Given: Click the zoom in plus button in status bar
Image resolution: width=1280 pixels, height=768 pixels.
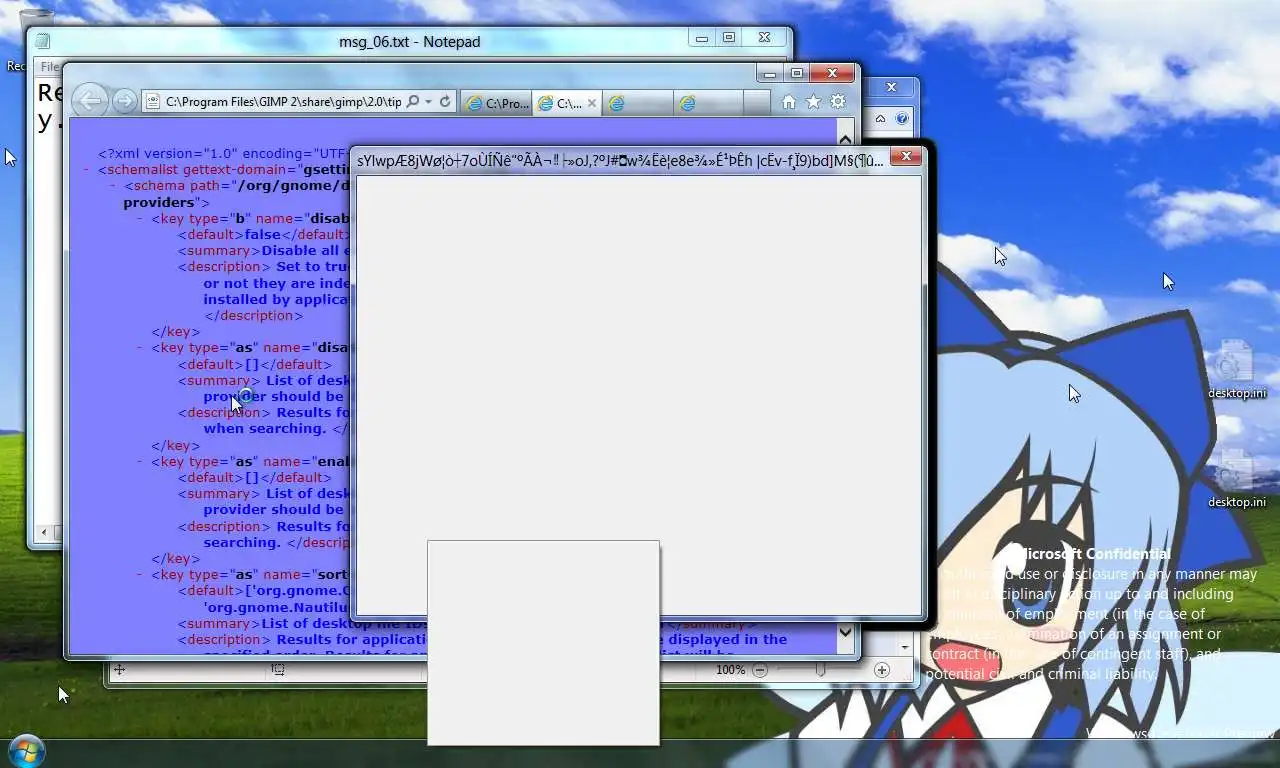Looking at the screenshot, I should pos(882,670).
